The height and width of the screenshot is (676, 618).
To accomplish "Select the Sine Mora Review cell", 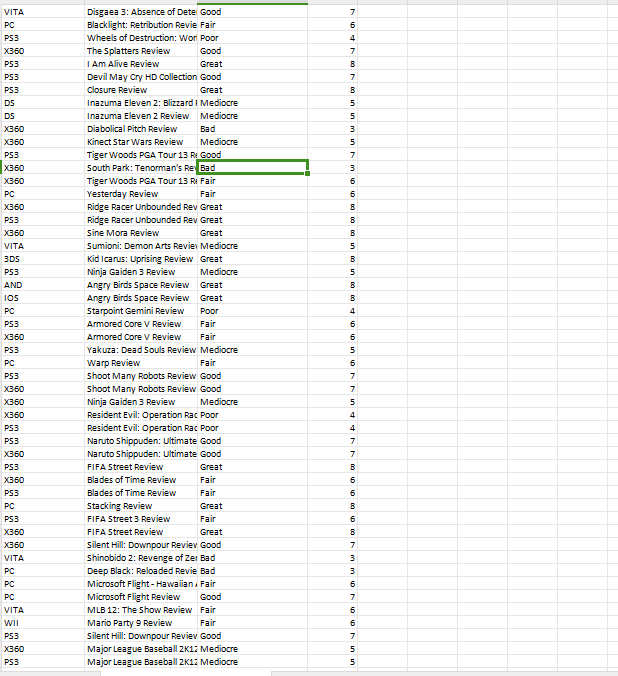I will coord(141,233).
